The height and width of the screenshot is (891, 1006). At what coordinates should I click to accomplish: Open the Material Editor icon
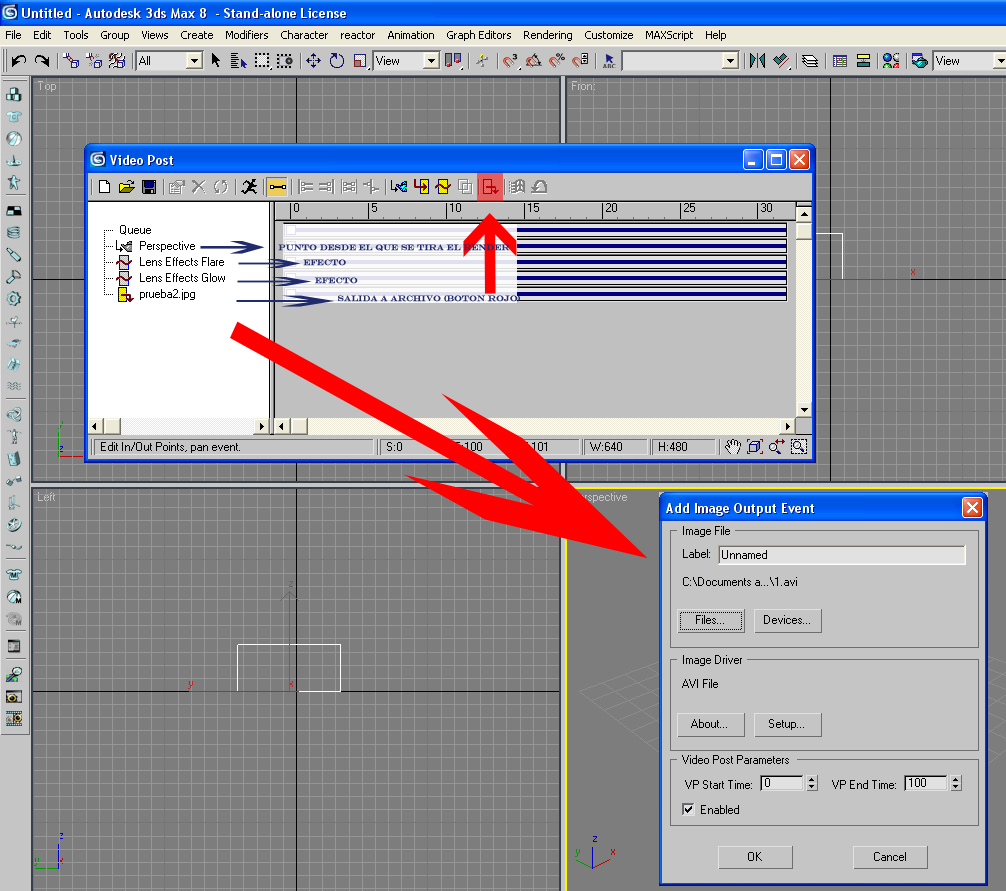tap(891, 61)
